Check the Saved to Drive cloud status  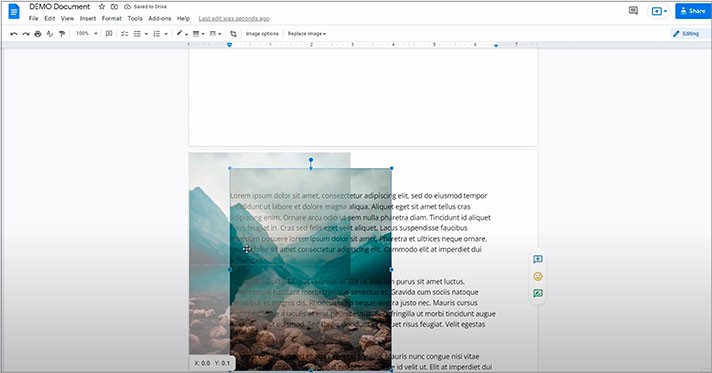(x=145, y=7)
